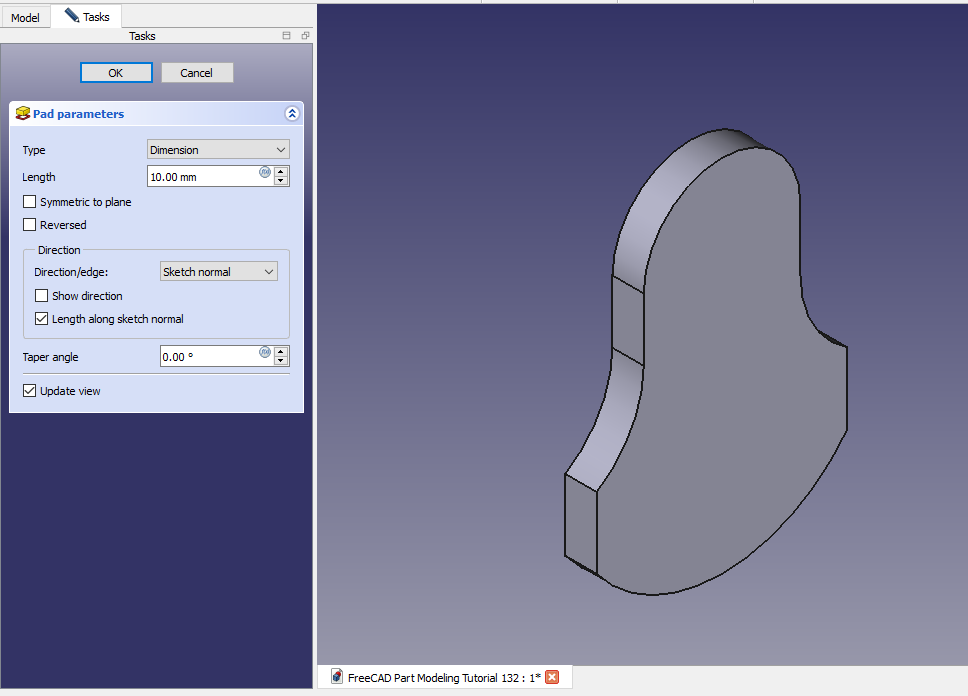Click the FreeCAD file icon on document tab
The image size is (968, 696).
(337, 678)
